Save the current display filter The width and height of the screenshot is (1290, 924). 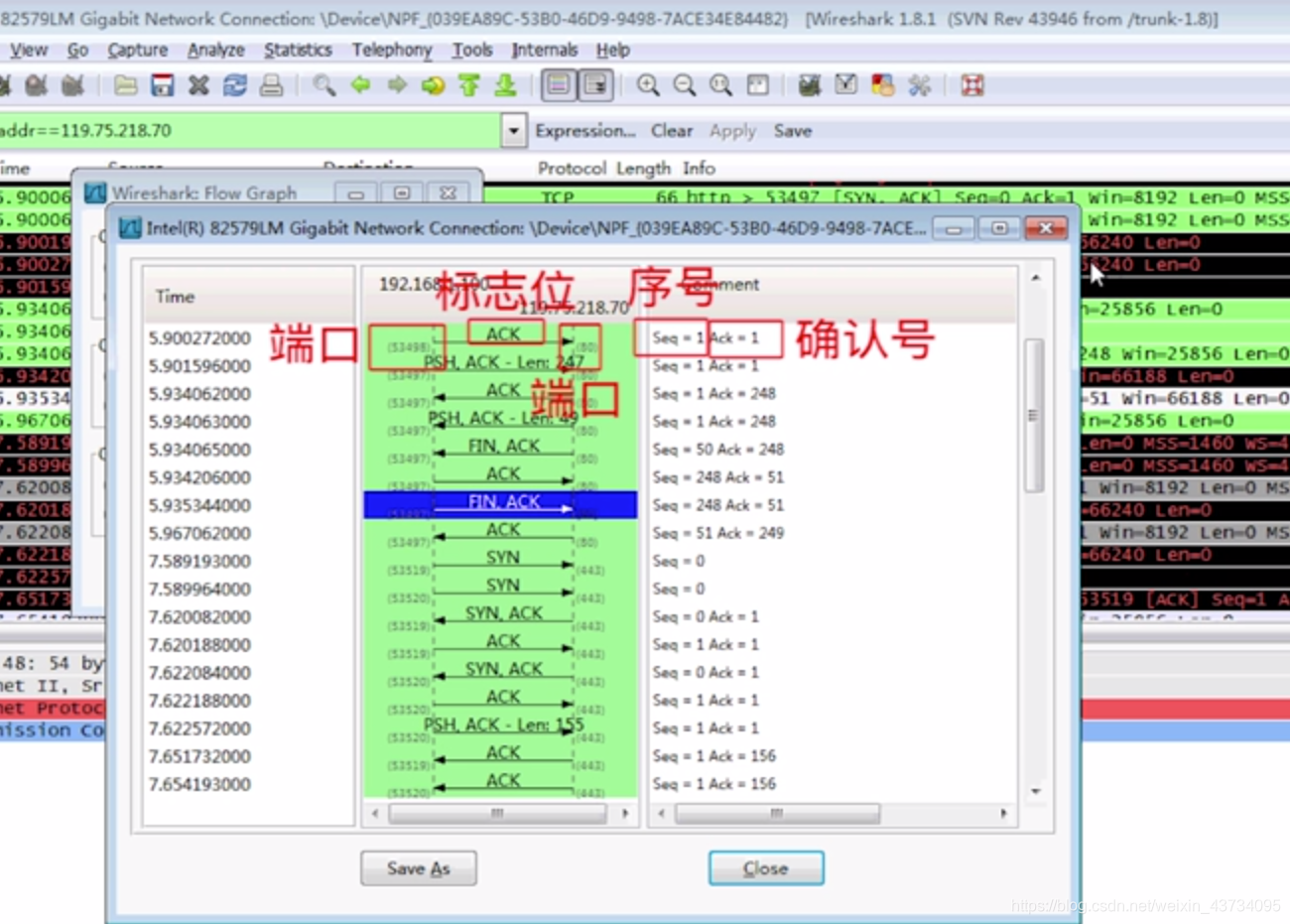(x=792, y=131)
